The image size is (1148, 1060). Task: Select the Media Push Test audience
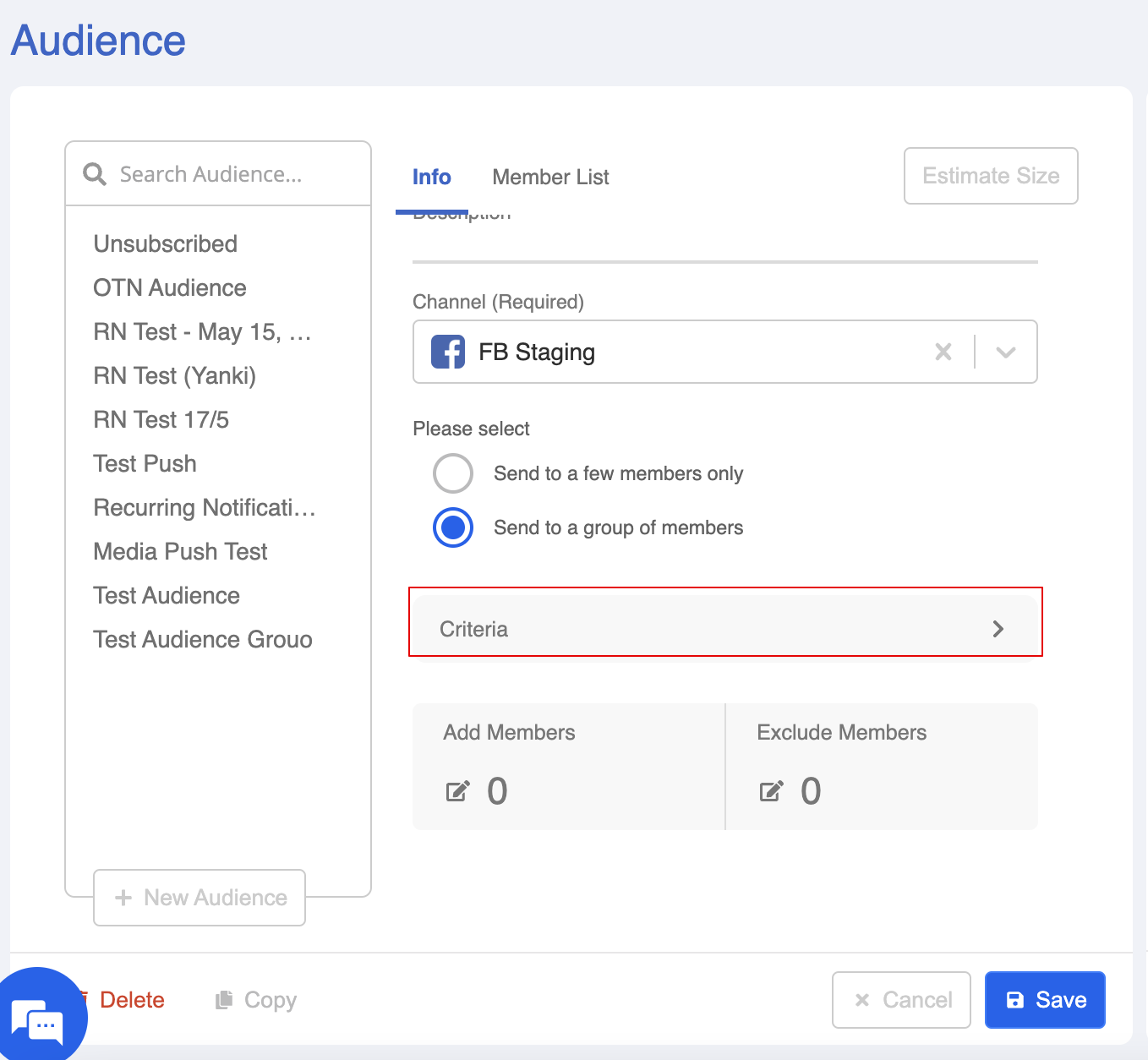tap(181, 551)
